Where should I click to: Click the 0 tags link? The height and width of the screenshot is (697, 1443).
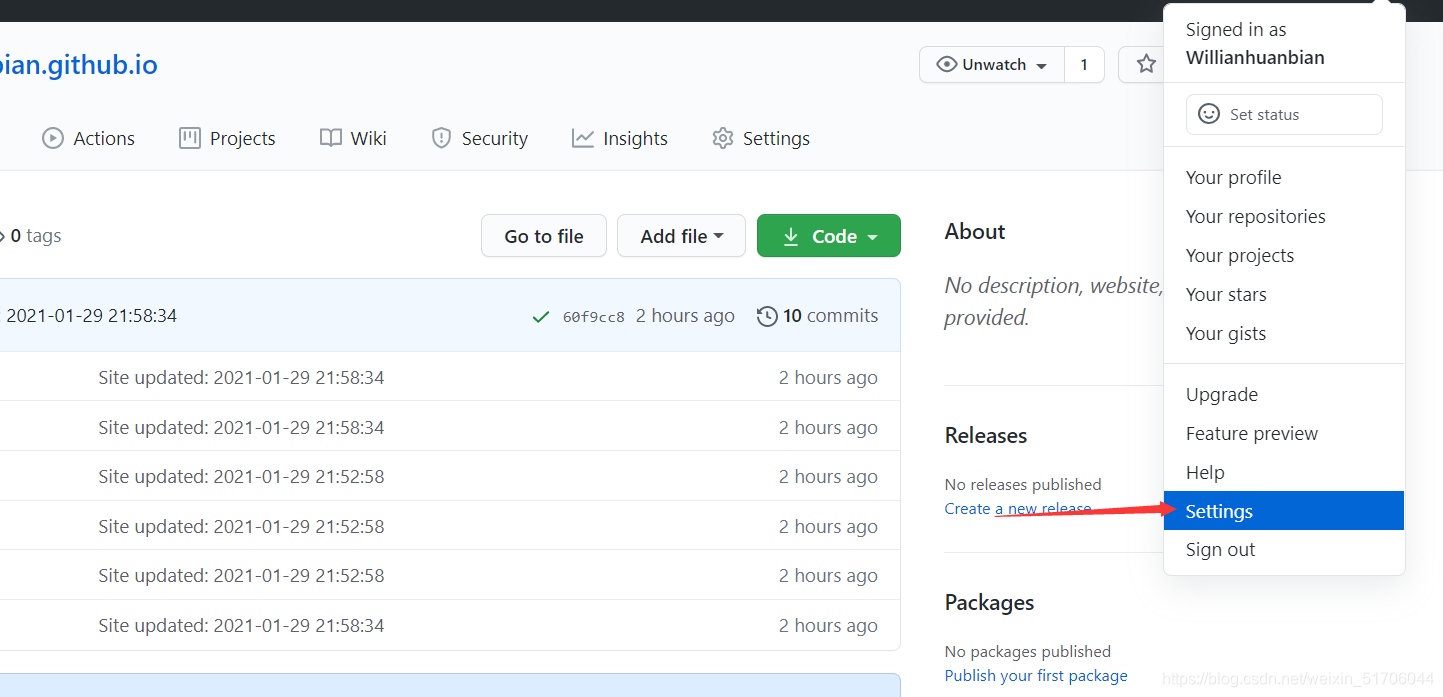click(x=32, y=236)
